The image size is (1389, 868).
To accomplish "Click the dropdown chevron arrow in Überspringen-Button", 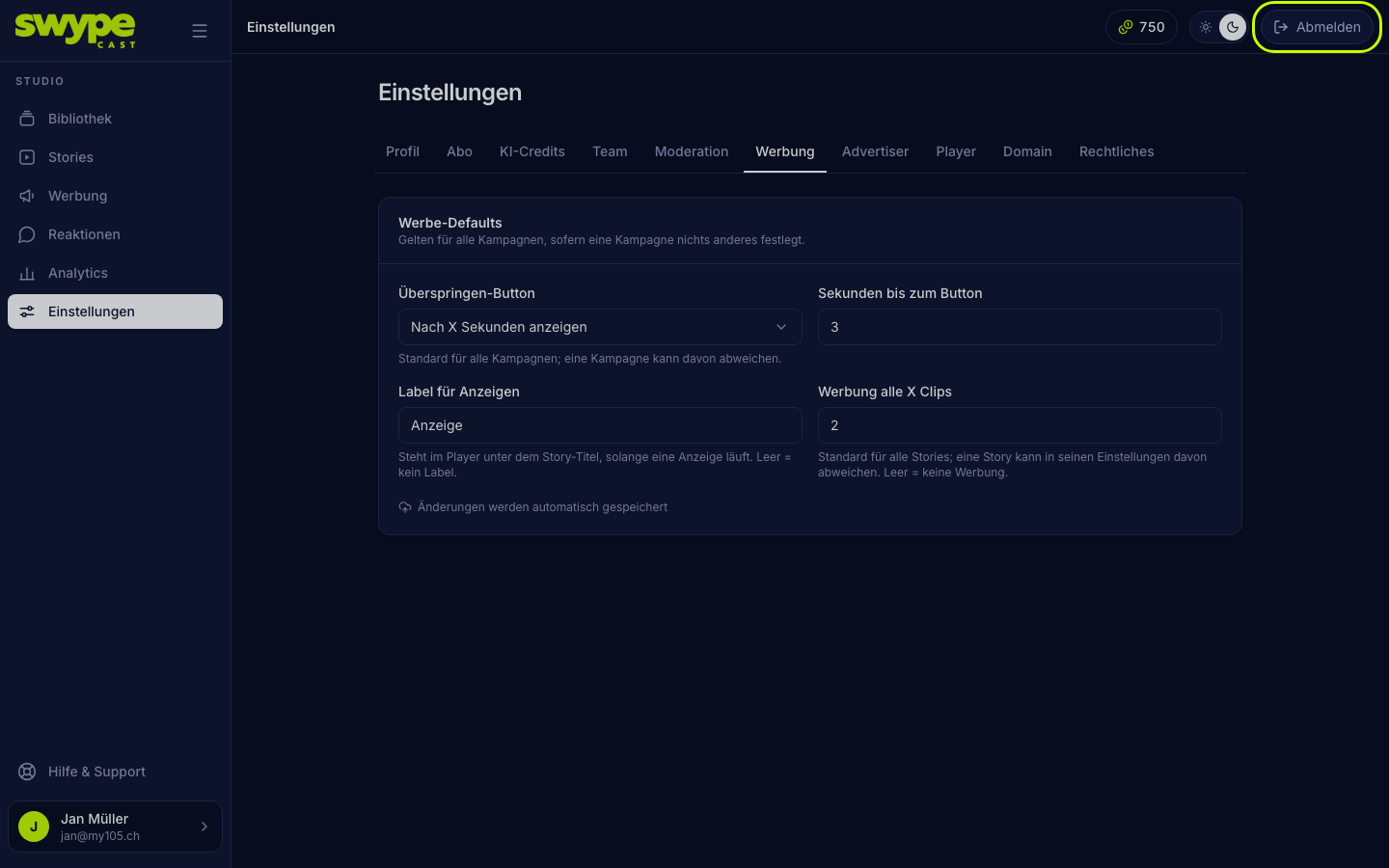I will click(x=781, y=327).
